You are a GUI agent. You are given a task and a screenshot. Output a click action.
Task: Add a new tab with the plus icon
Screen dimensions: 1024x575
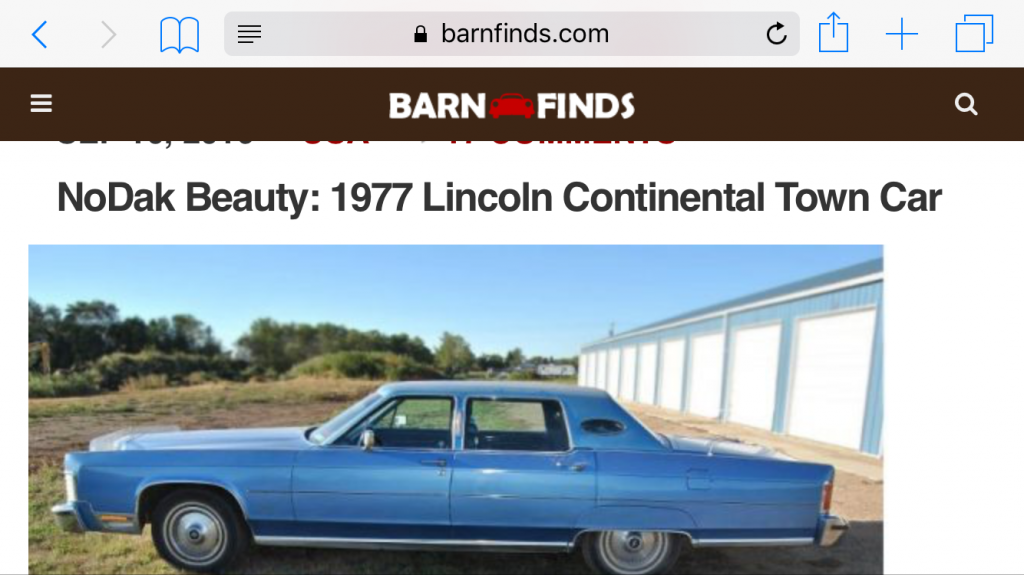[902, 34]
